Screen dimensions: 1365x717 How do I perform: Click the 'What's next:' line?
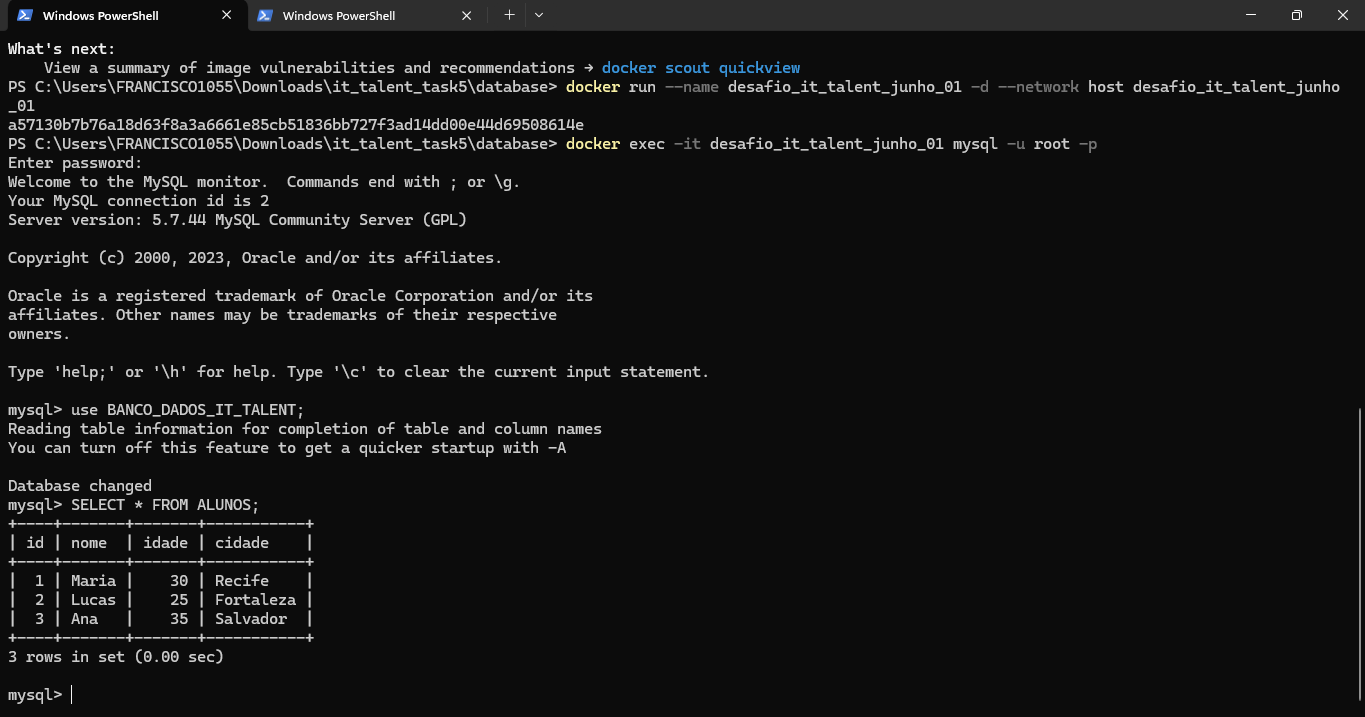pos(62,49)
